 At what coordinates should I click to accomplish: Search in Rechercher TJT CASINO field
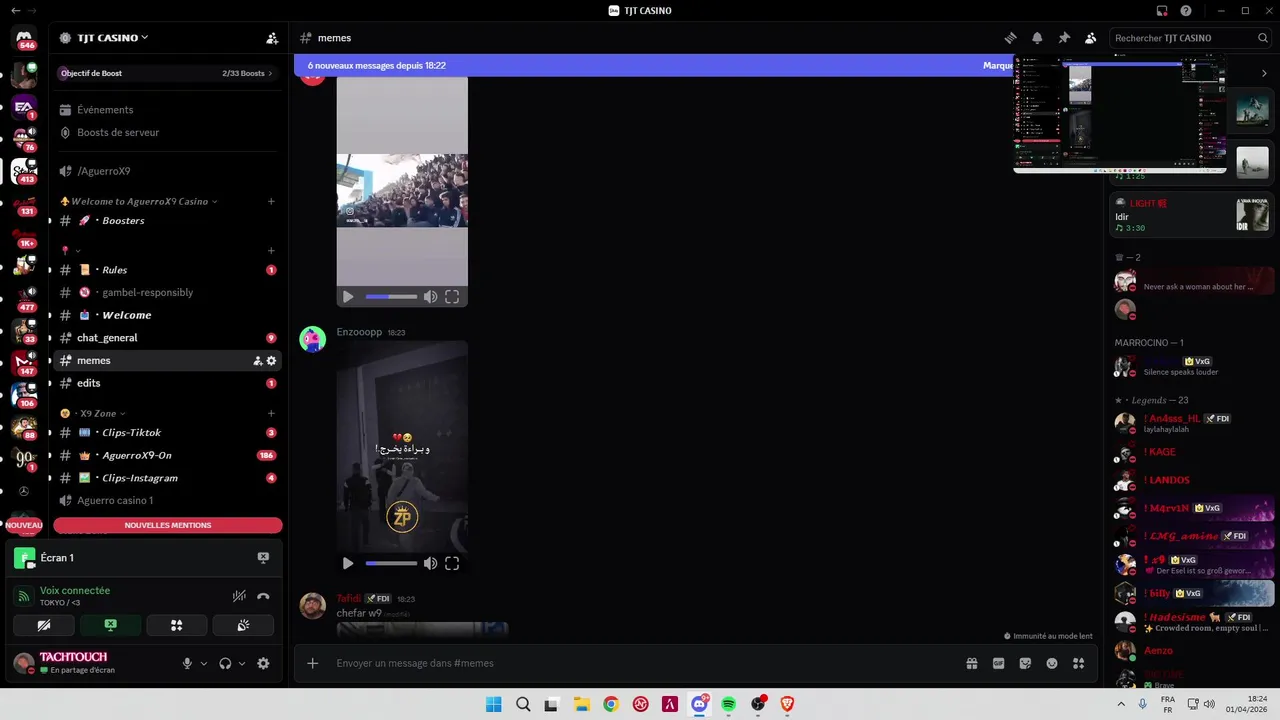tap(1191, 38)
